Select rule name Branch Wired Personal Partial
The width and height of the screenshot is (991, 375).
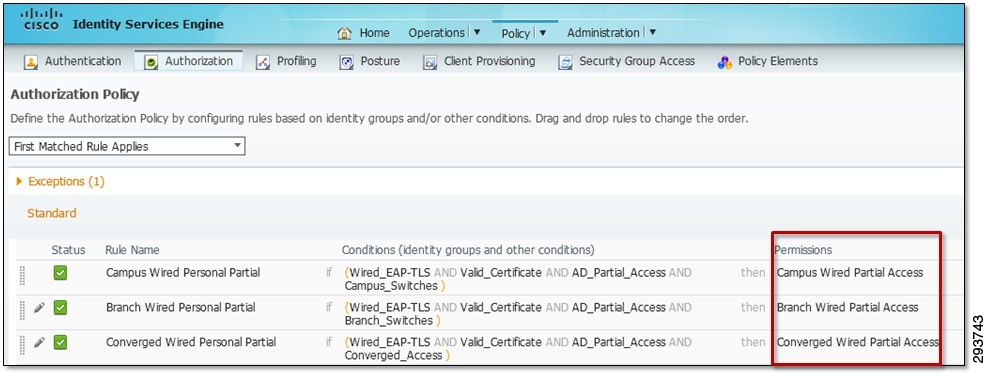coord(181,307)
